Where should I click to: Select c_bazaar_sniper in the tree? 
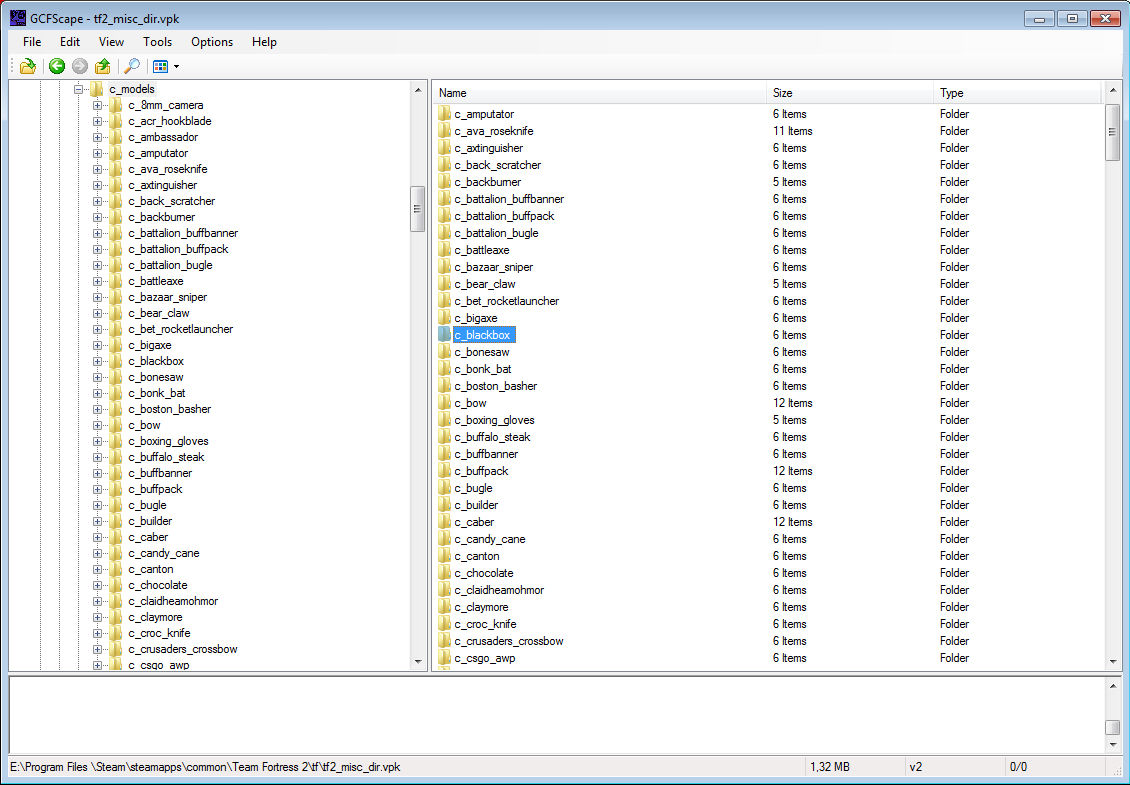[168, 297]
